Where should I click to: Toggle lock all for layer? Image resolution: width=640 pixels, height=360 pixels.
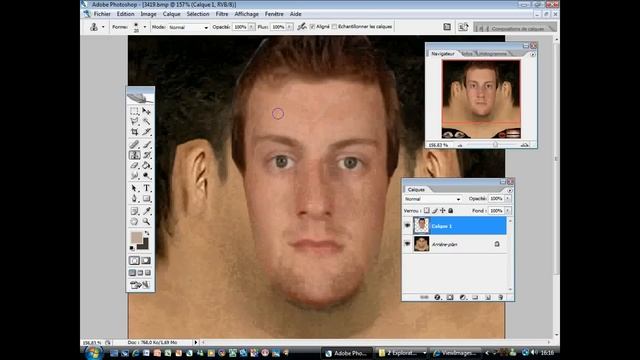(x=451, y=211)
